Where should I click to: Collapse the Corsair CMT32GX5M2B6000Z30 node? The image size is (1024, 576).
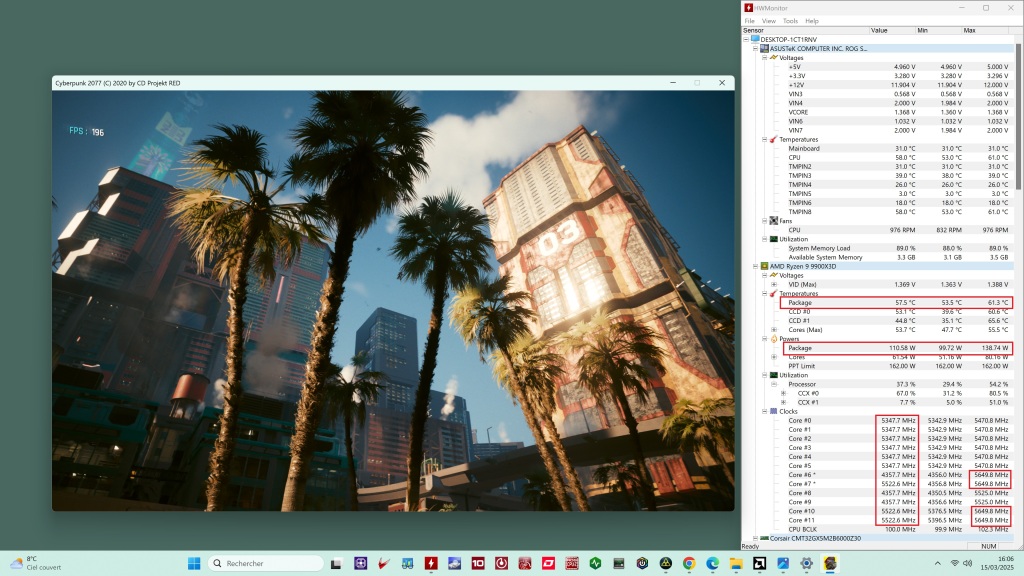755,538
